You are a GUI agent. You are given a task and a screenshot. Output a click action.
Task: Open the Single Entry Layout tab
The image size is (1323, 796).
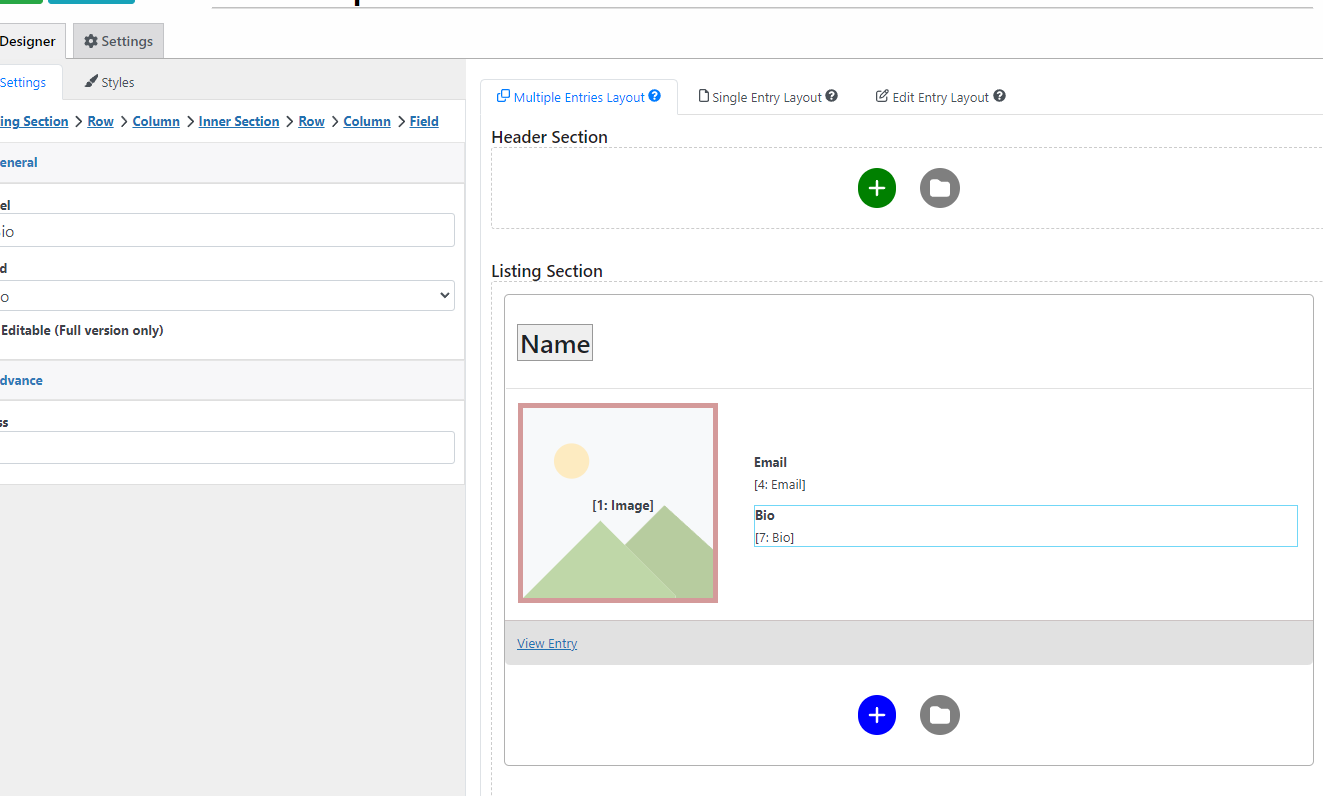click(x=768, y=96)
